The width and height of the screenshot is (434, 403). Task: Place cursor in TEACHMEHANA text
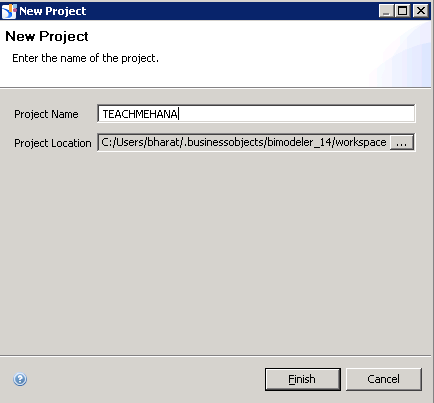tap(140, 114)
